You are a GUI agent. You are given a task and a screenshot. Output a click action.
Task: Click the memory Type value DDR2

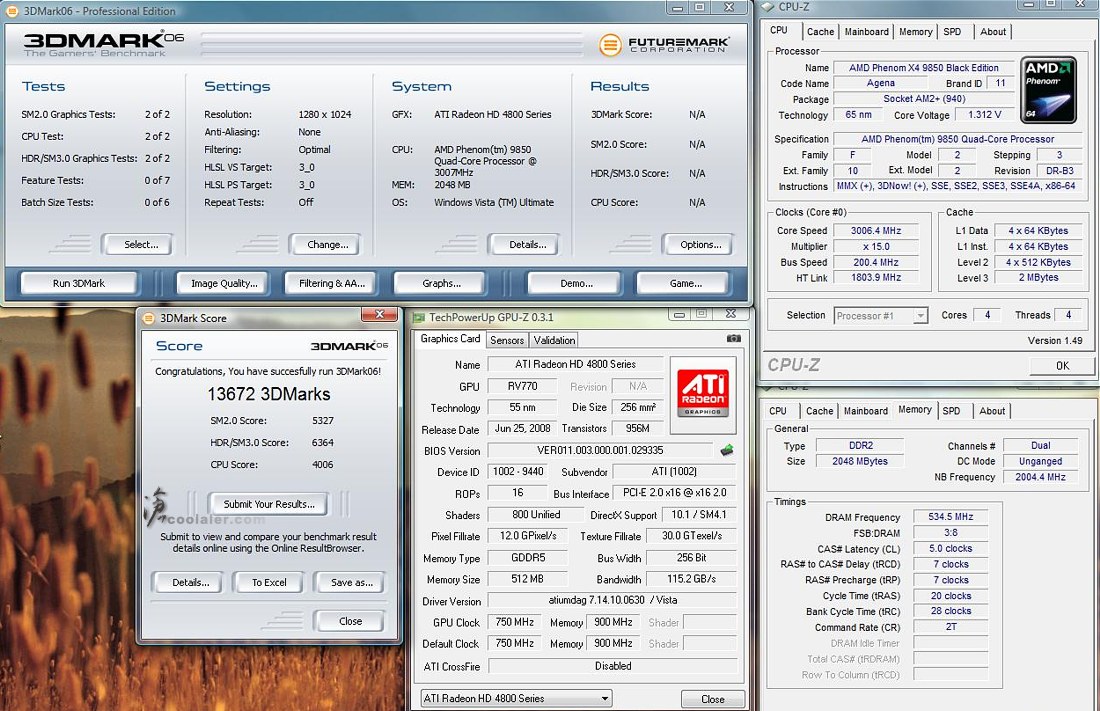pos(861,446)
